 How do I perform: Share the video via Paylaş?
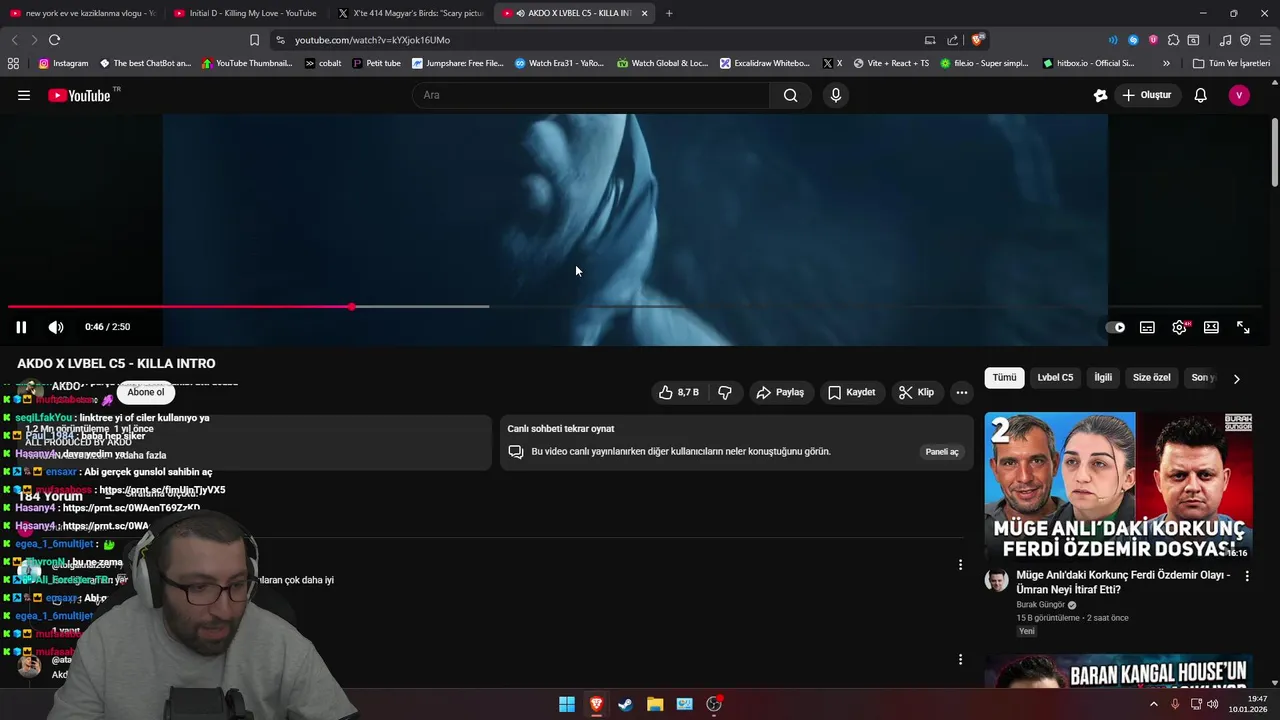pos(780,392)
